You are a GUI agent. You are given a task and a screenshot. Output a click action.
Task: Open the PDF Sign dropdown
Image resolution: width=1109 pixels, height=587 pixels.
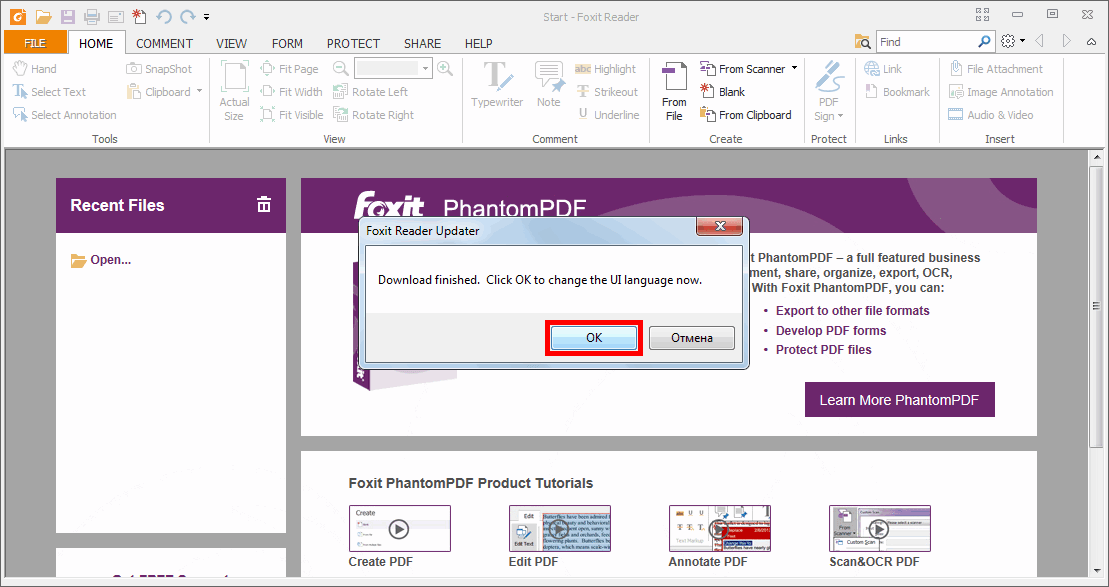[828, 91]
